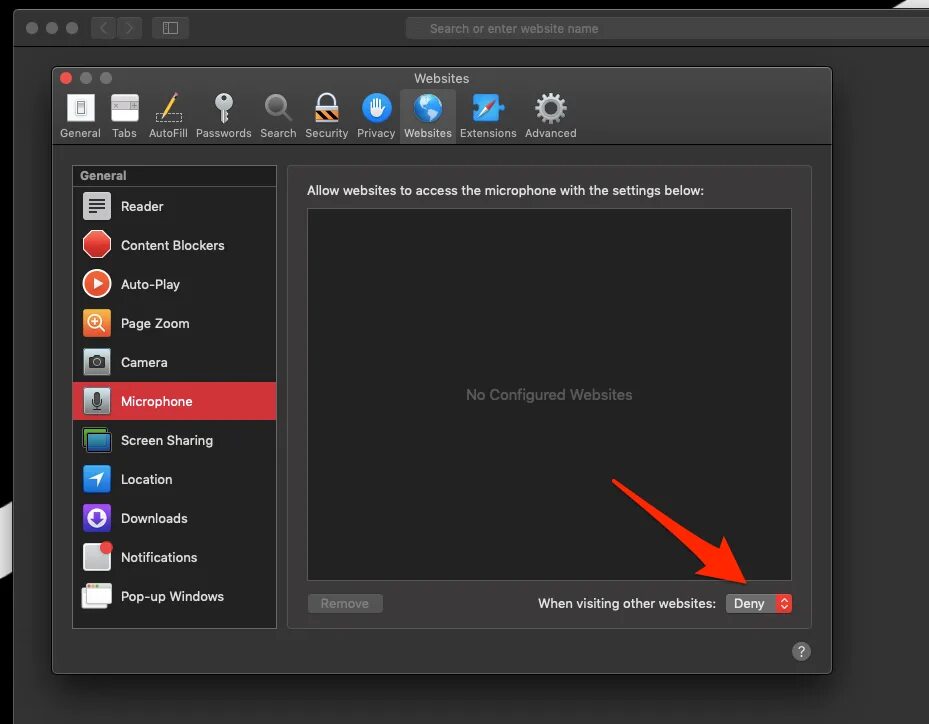Image resolution: width=929 pixels, height=724 pixels.
Task: Click the Pop-up Windows label
Action: click(x=172, y=596)
